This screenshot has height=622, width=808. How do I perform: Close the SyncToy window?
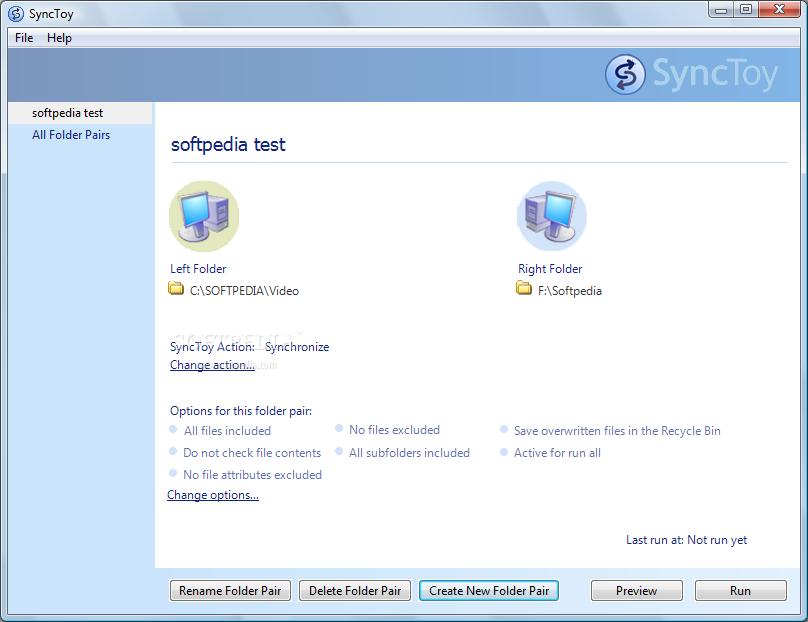click(x=780, y=10)
